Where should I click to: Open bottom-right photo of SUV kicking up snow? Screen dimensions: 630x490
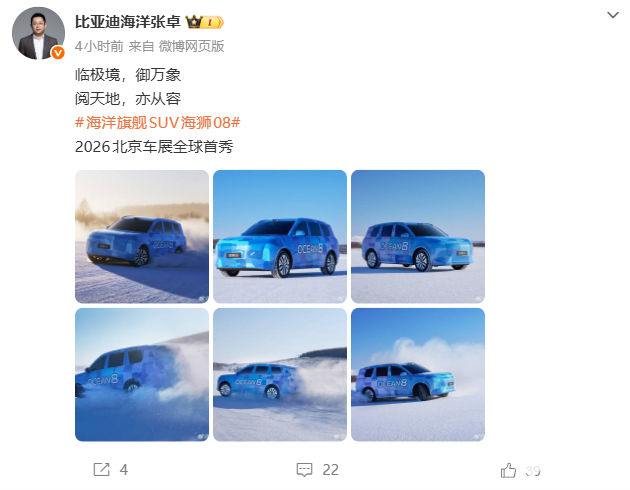tap(418, 375)
